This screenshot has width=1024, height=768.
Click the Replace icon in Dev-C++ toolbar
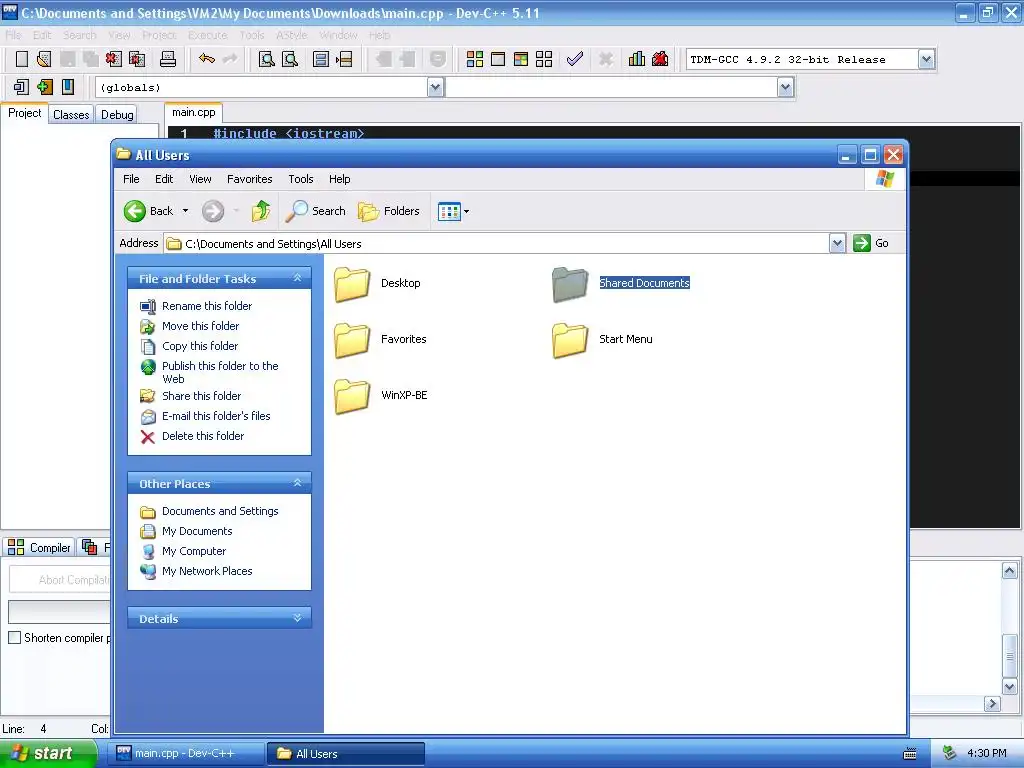(290, 59)
